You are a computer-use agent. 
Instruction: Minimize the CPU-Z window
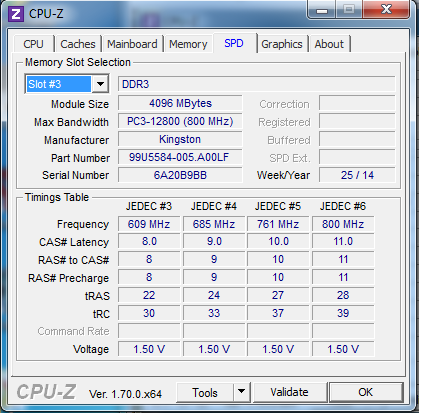(322, 10)
